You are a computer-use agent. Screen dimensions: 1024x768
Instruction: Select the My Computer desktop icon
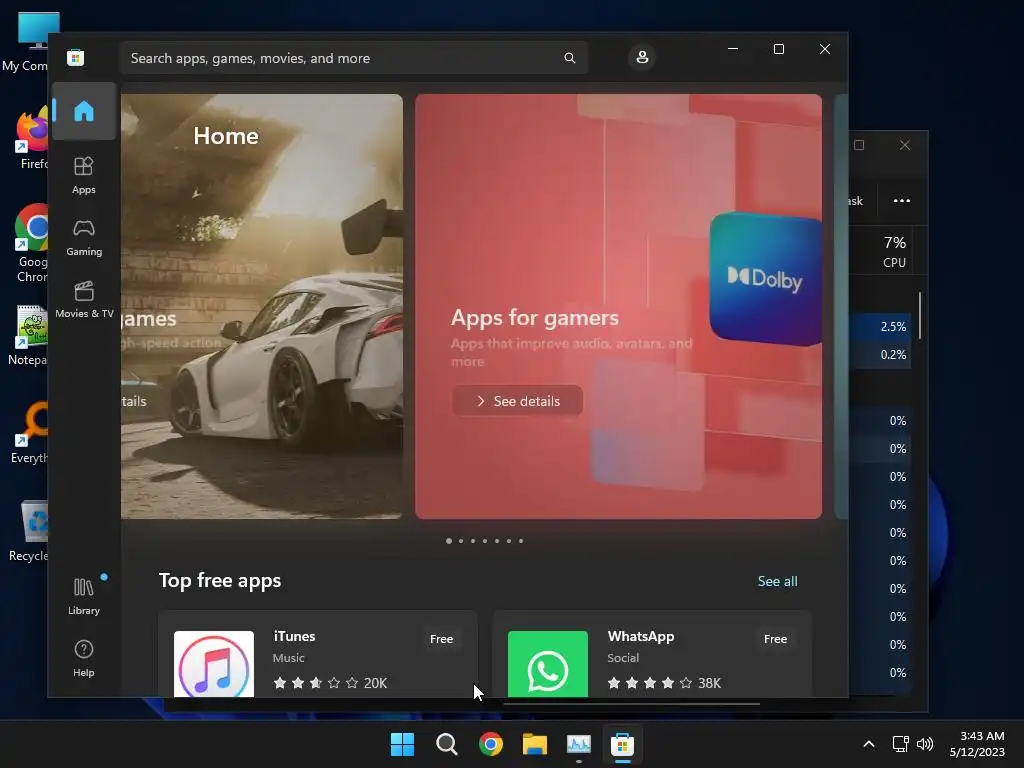pyautogui.click(x=26, y=42)
